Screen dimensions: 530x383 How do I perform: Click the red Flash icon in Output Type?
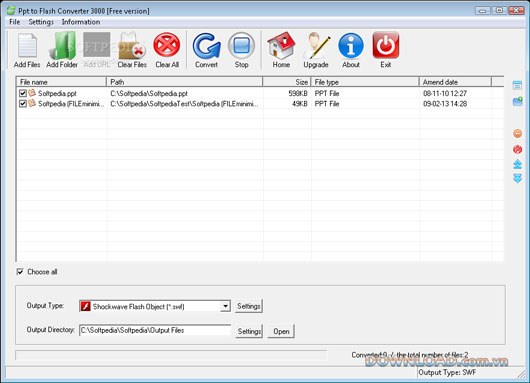pyautogui.click(x=86, y=306)
